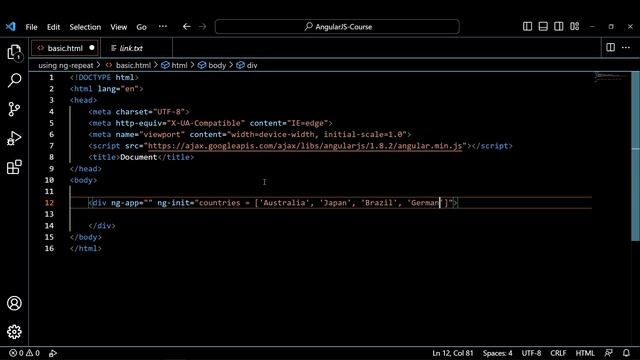Viewport: 640px width, 360px height.
Task: Open the Go menu
Action: pos(142,27)
